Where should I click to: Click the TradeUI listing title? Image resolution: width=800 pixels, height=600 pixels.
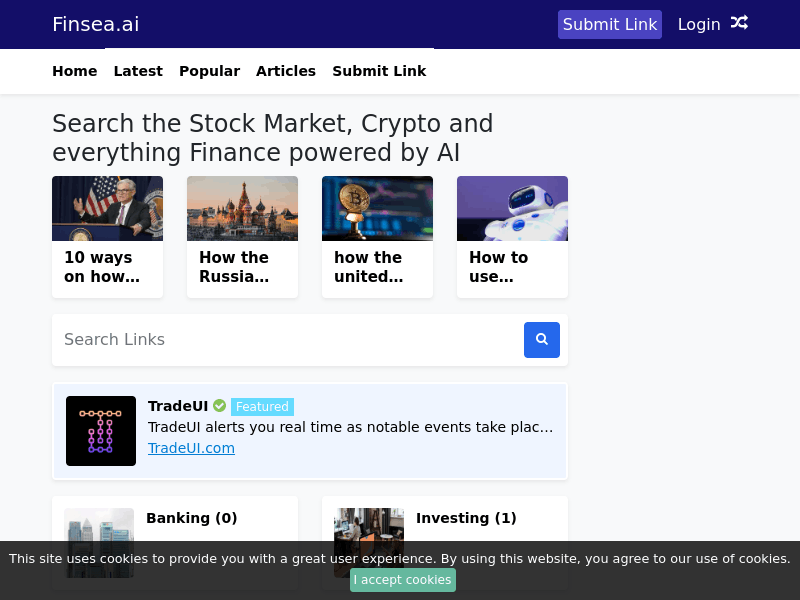178,406
